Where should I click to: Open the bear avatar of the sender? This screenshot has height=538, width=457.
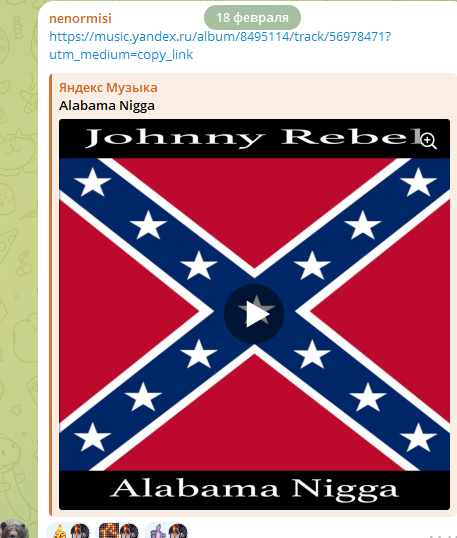tap(14, 529)
